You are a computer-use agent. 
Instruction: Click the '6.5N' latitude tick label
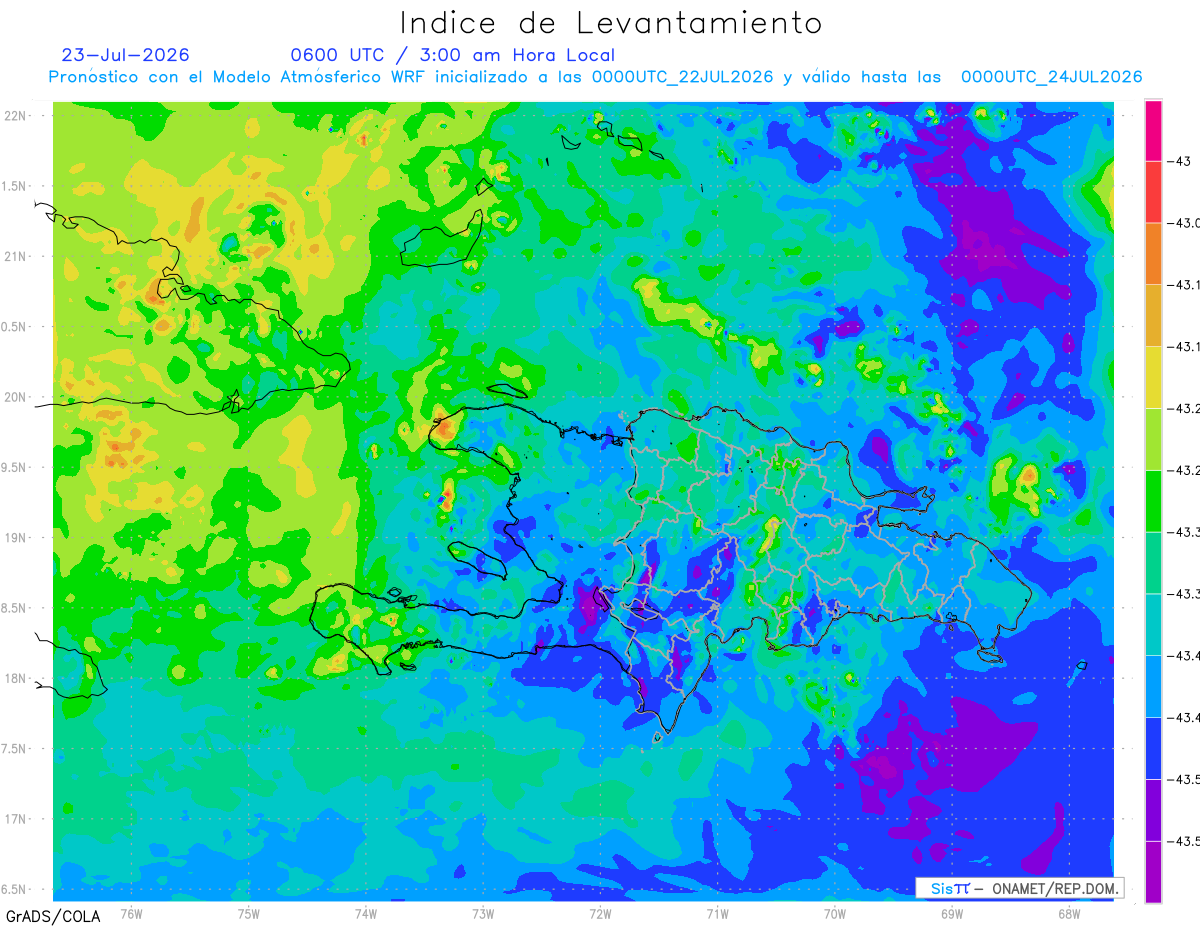[x=14, y=889]
